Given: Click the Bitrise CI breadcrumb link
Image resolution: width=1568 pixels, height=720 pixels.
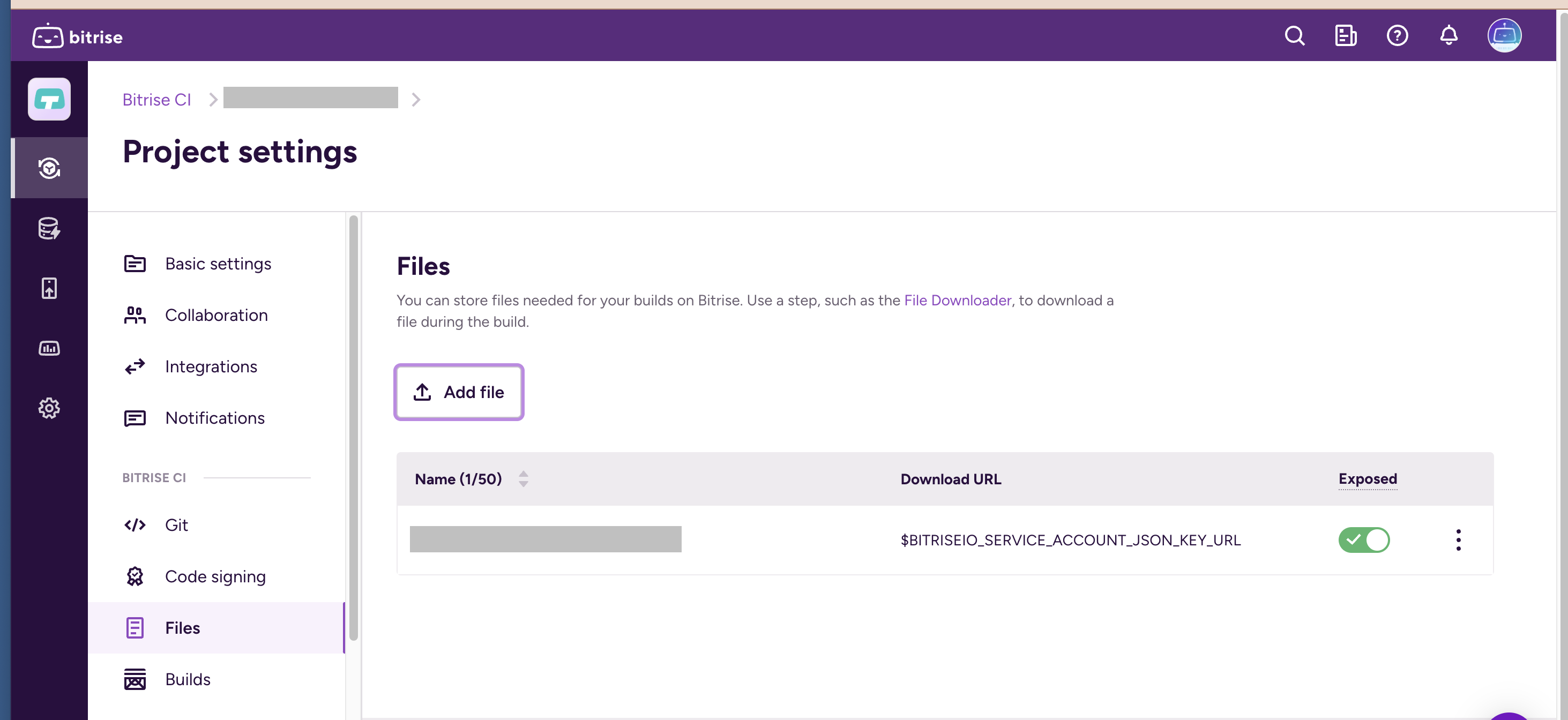Looking at the screenshot, I should tap(156, 100).
